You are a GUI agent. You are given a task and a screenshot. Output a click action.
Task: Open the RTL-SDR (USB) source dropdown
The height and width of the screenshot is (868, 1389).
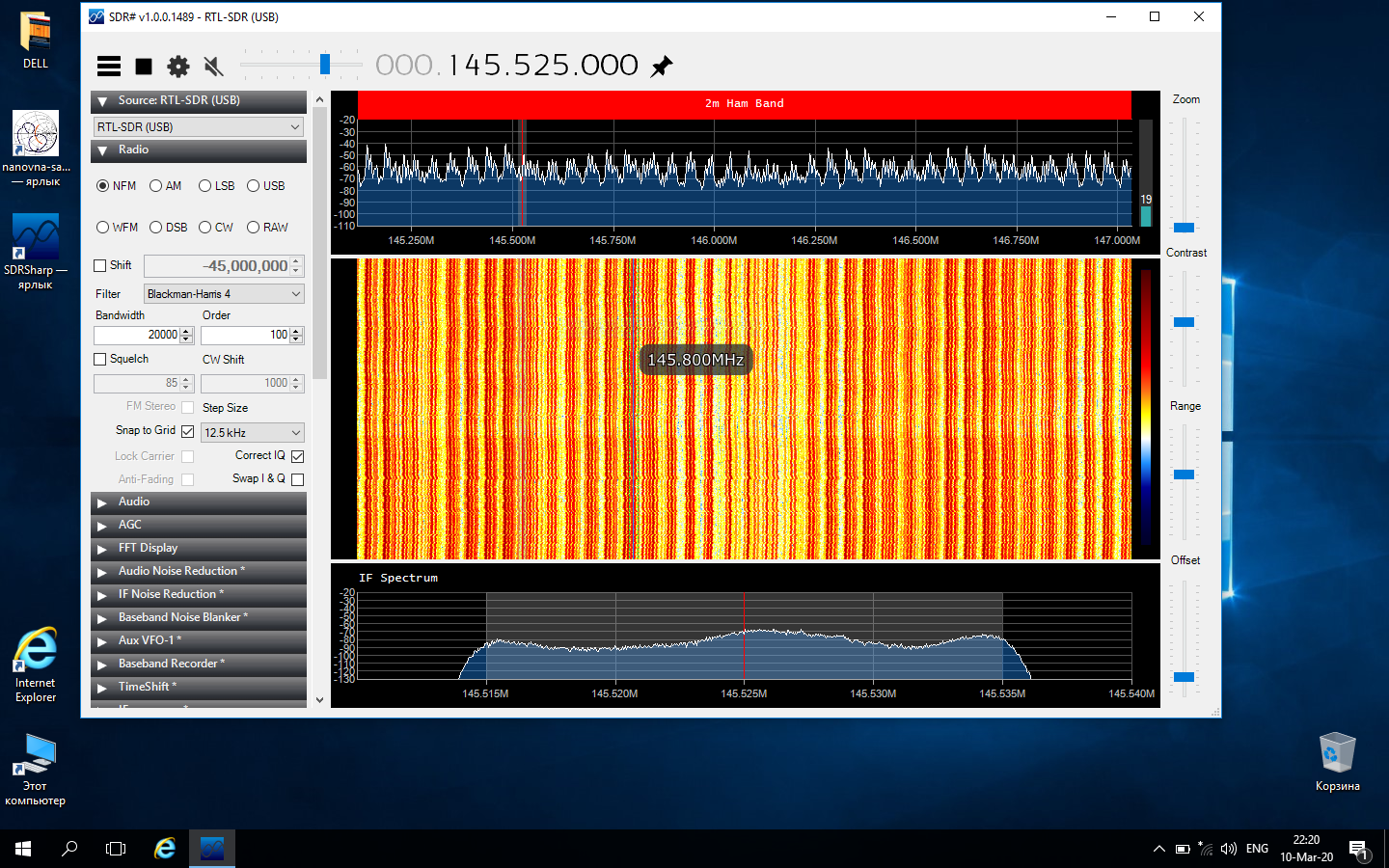click(x=199, y=126)
